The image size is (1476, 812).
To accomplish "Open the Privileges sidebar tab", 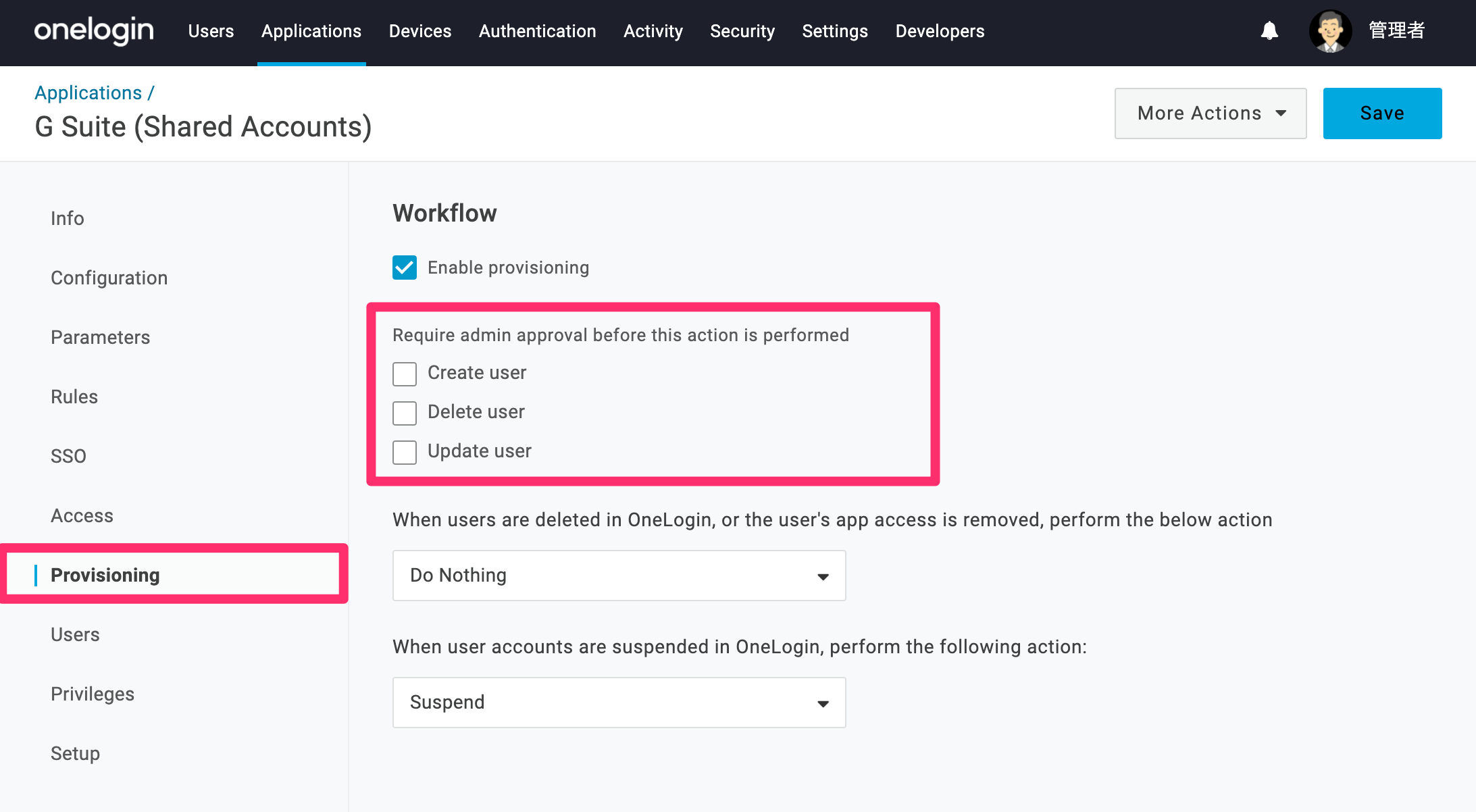I will 93,694.
